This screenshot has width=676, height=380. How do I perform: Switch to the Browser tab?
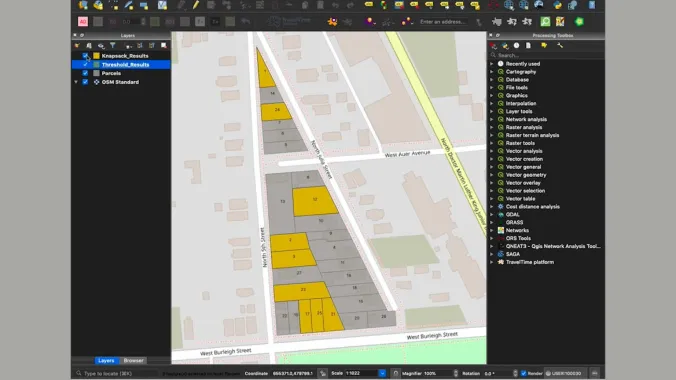pos(134,361)
